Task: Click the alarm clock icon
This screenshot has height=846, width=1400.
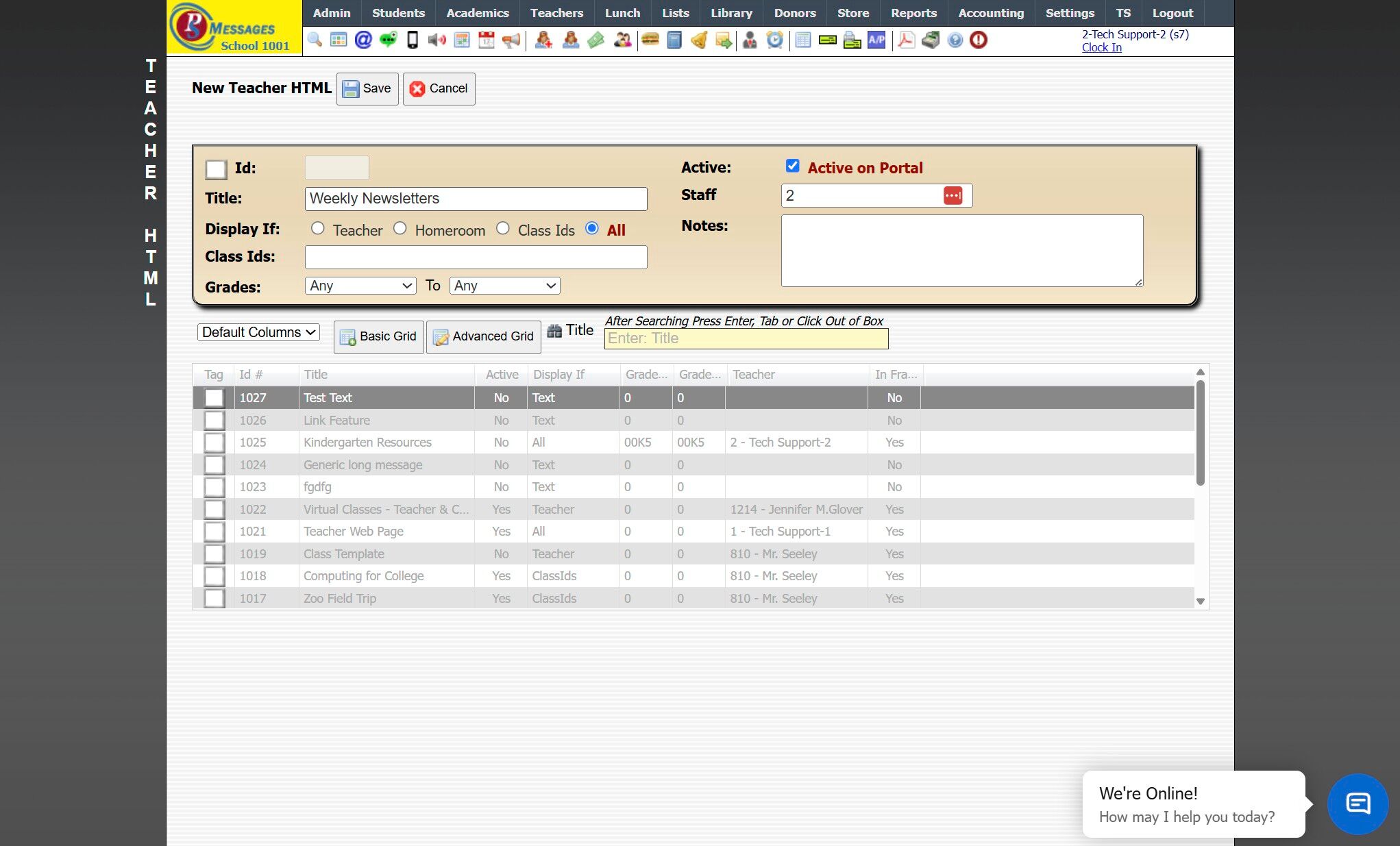Action: coord(774,40)
